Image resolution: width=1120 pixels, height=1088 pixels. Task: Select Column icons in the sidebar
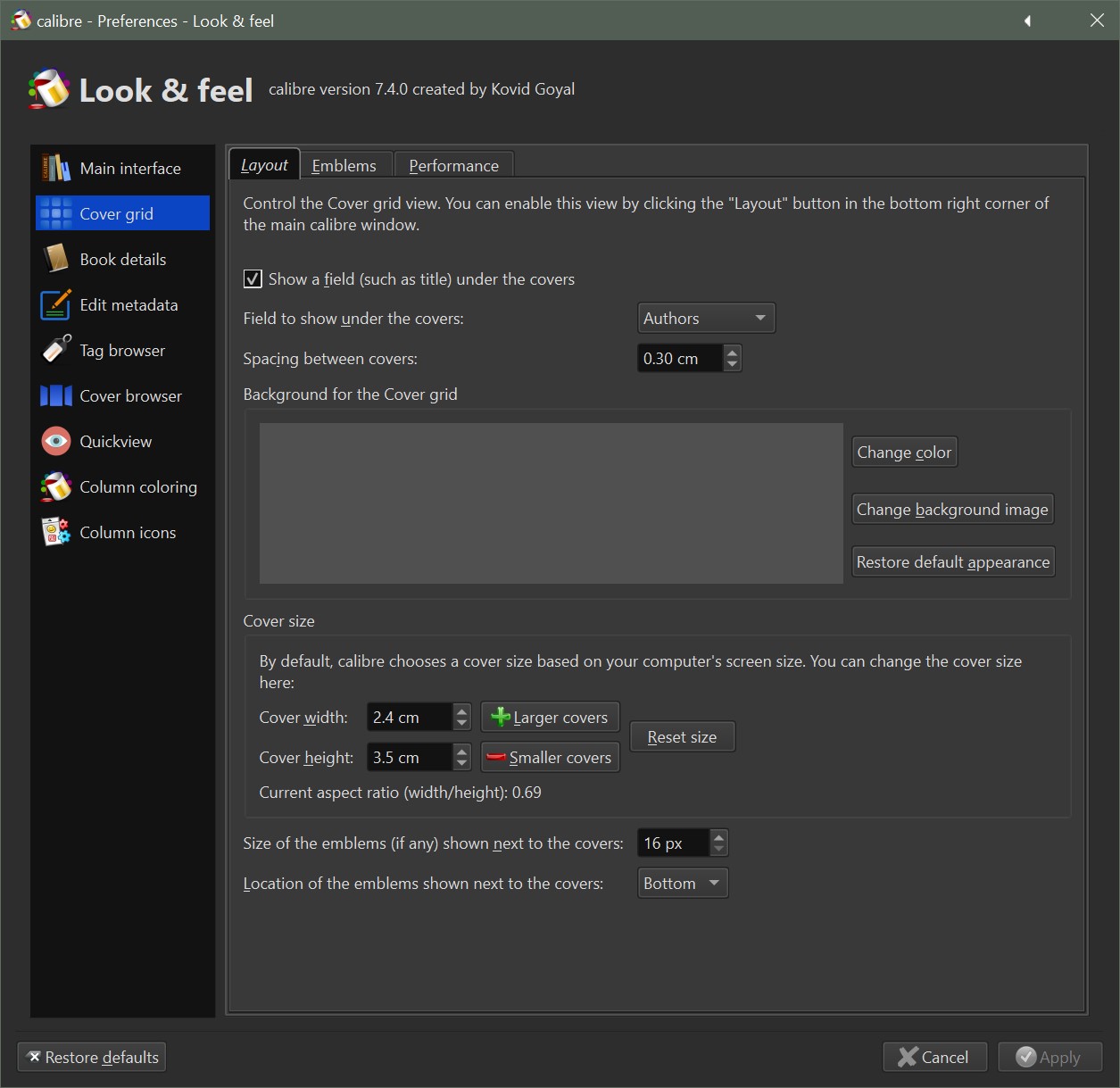(123, 532)
